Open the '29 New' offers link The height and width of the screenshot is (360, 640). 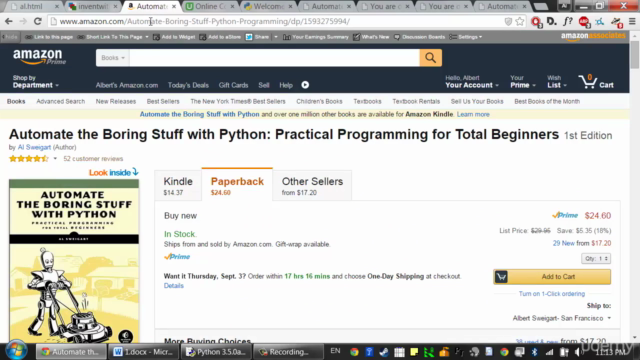[563, 243]
